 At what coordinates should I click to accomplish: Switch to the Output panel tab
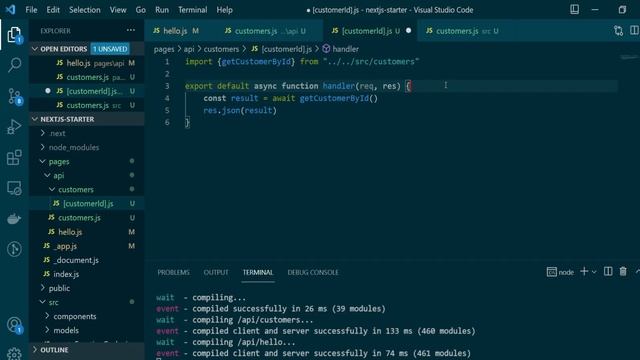216,272
